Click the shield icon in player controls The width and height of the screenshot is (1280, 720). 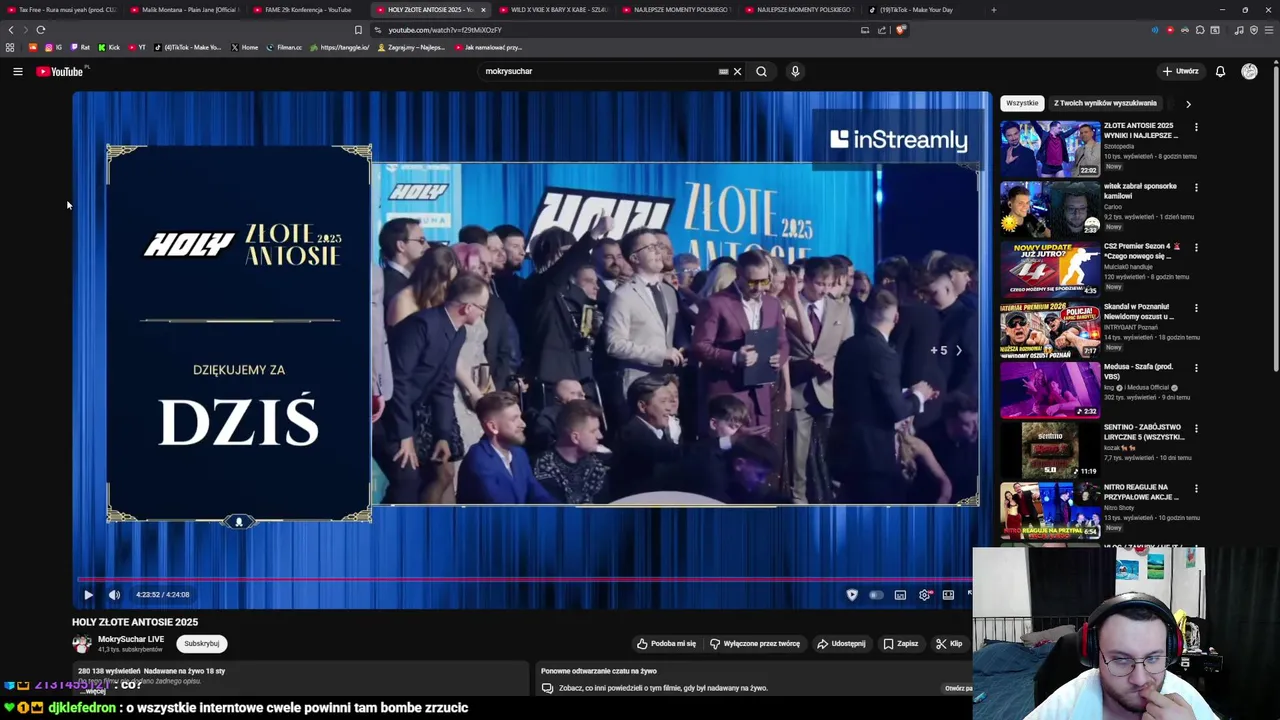pos(852,594)
